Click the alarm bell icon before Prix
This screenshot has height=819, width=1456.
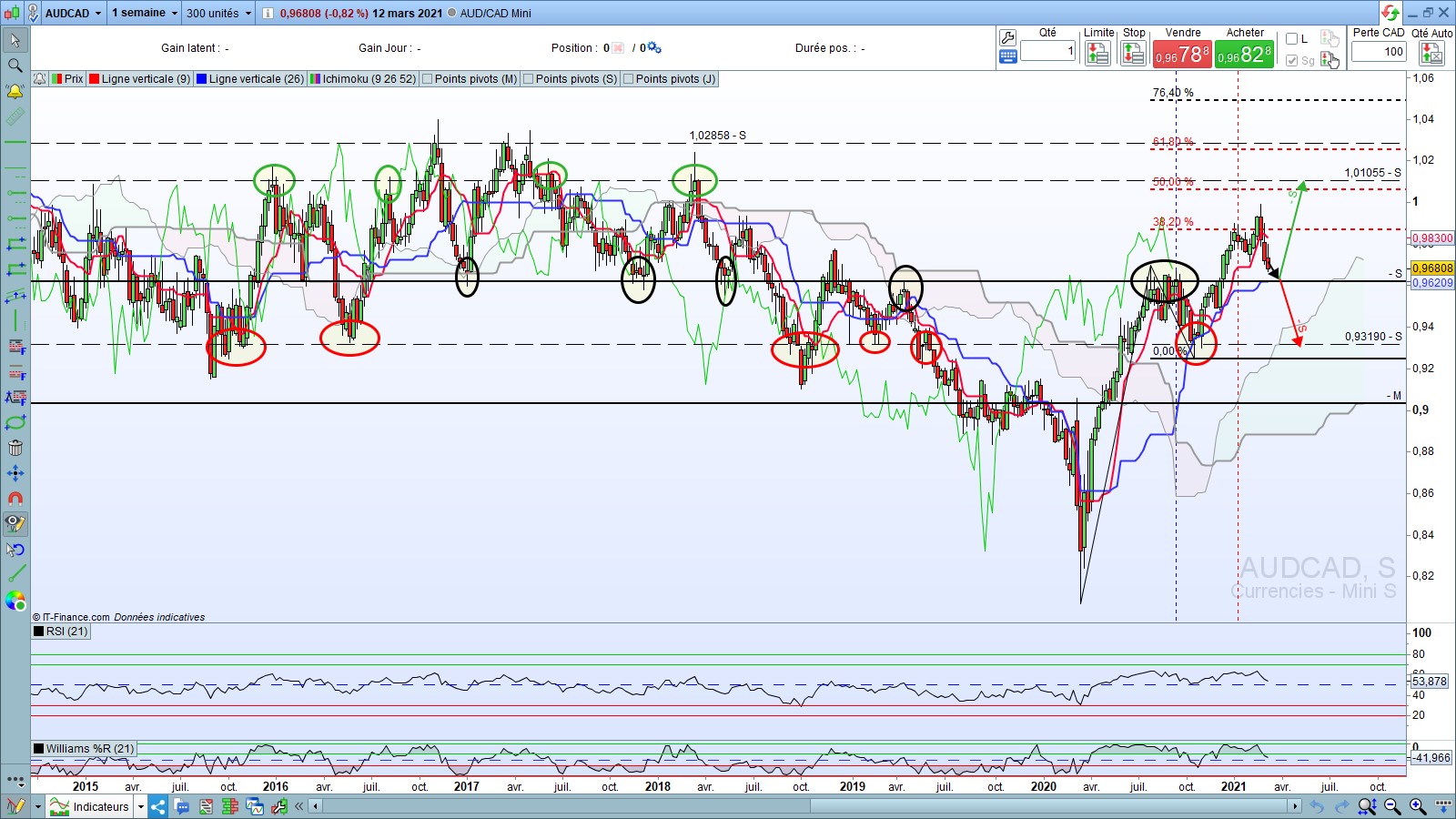[40, 79]
